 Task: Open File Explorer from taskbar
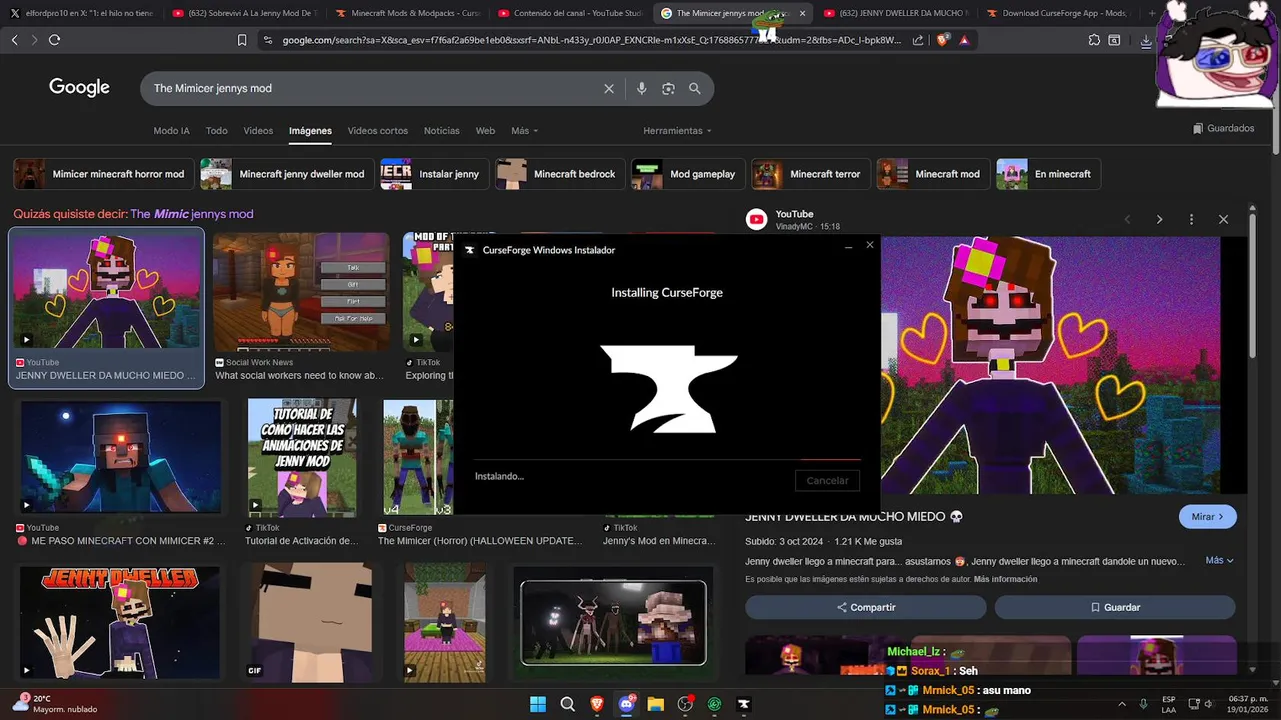[655, 704]
